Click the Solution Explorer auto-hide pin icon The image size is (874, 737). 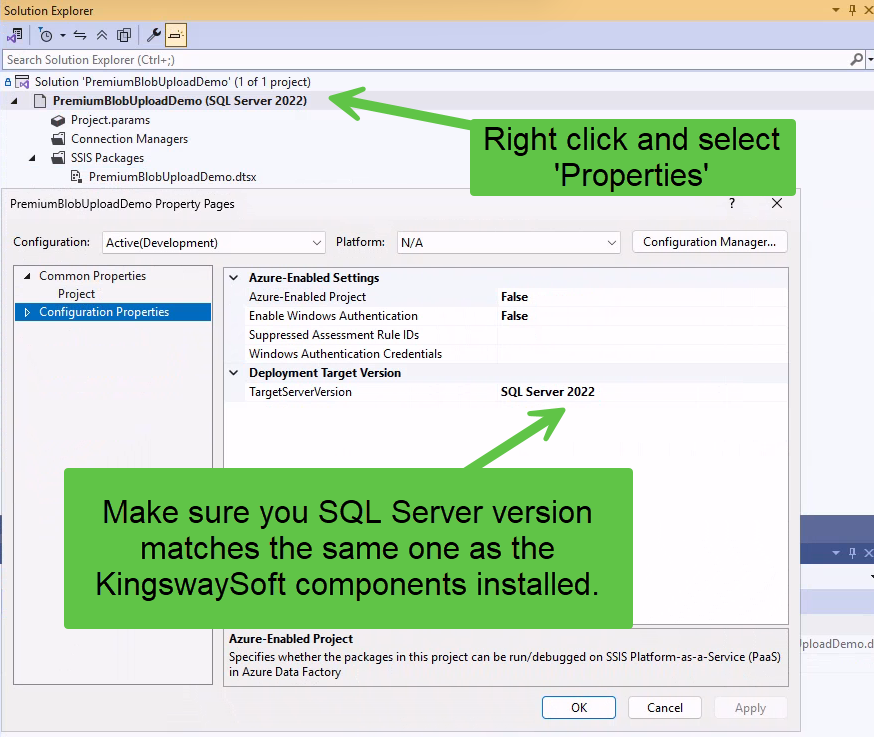[852, 10]
